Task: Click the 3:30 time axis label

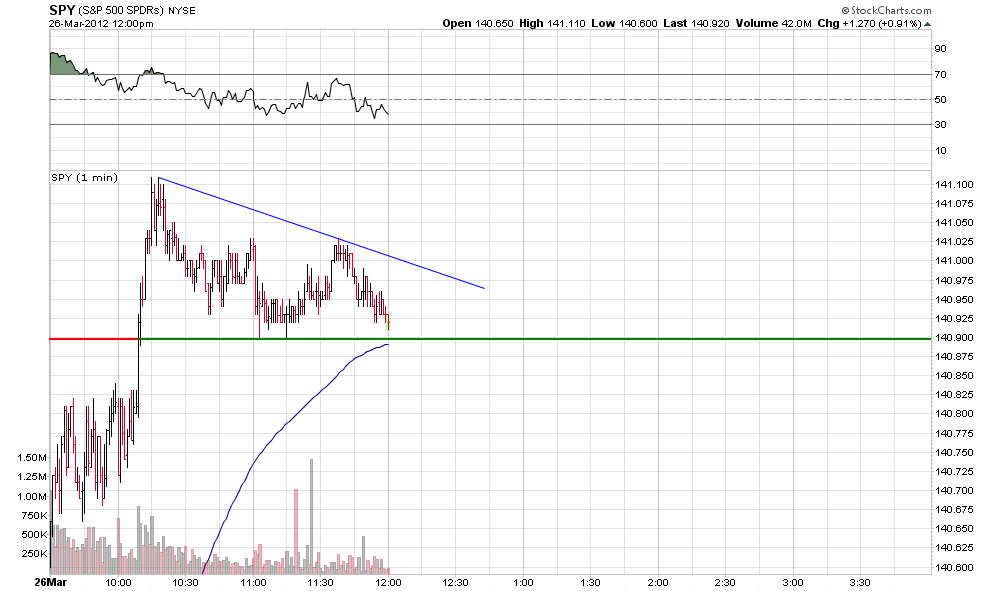Action: click(861, 582)
